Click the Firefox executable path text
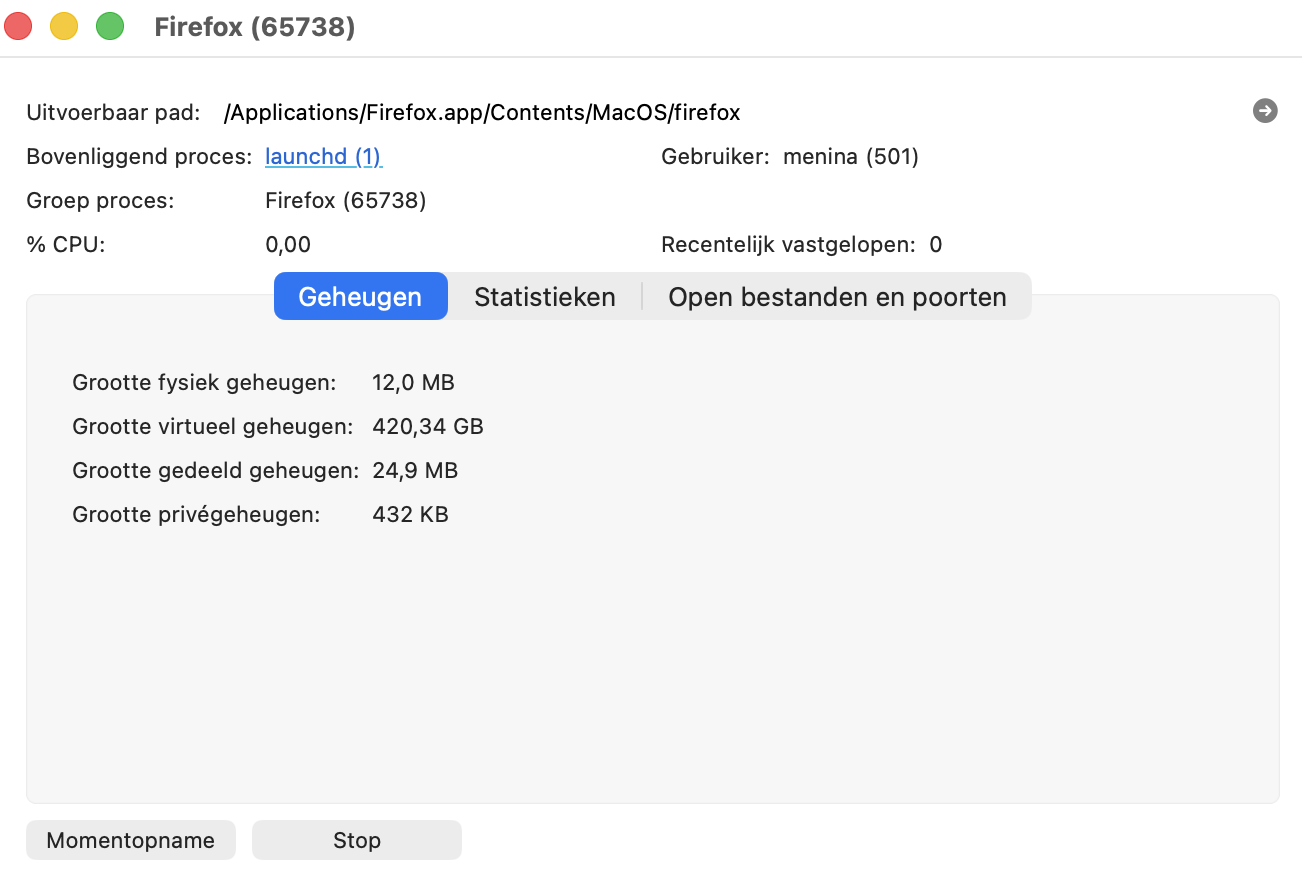The height and width of the screenshot is (880, 1302). (x=482, y=112)
